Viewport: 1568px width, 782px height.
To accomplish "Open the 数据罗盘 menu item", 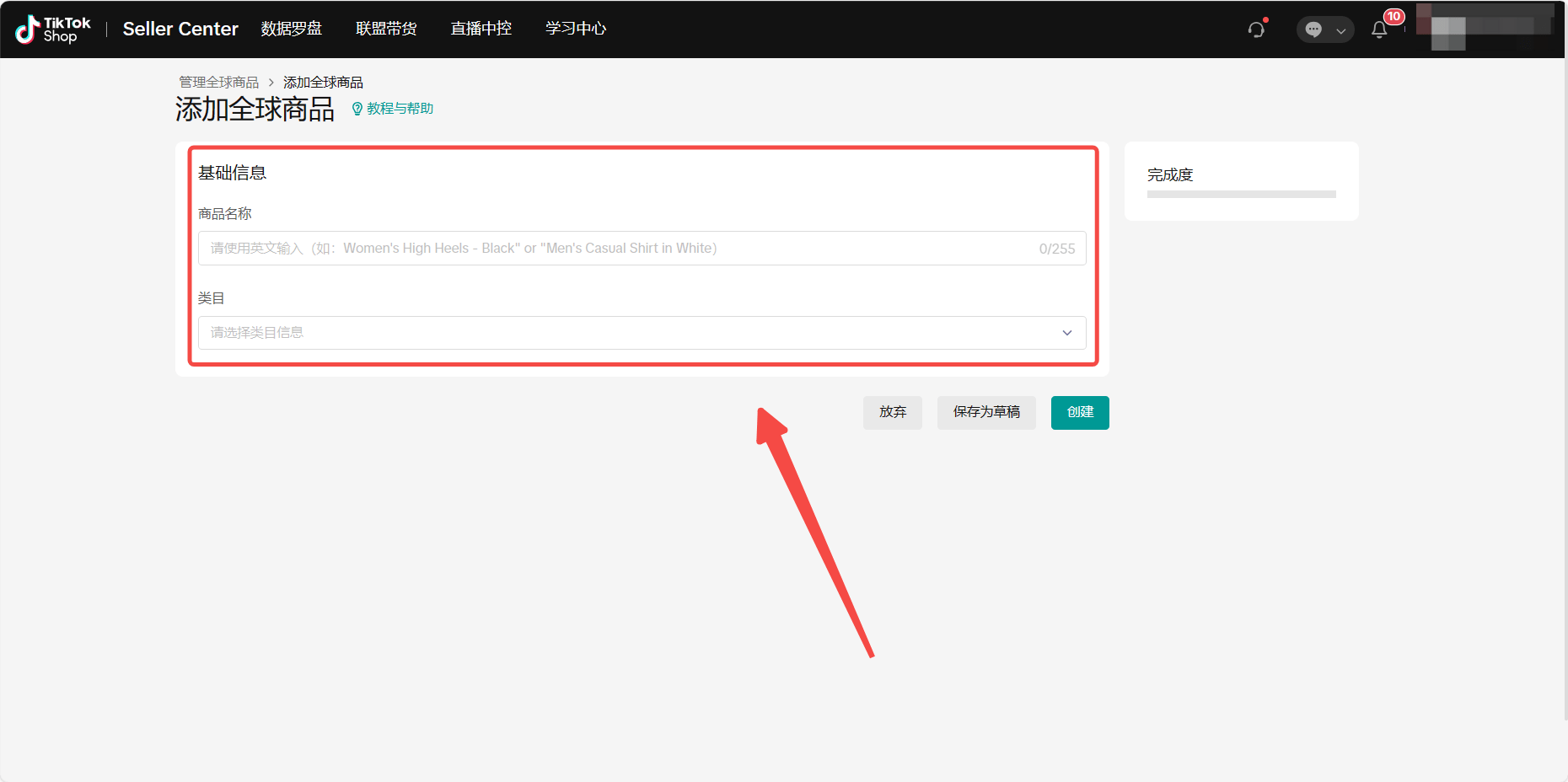I will click(291, 28).
